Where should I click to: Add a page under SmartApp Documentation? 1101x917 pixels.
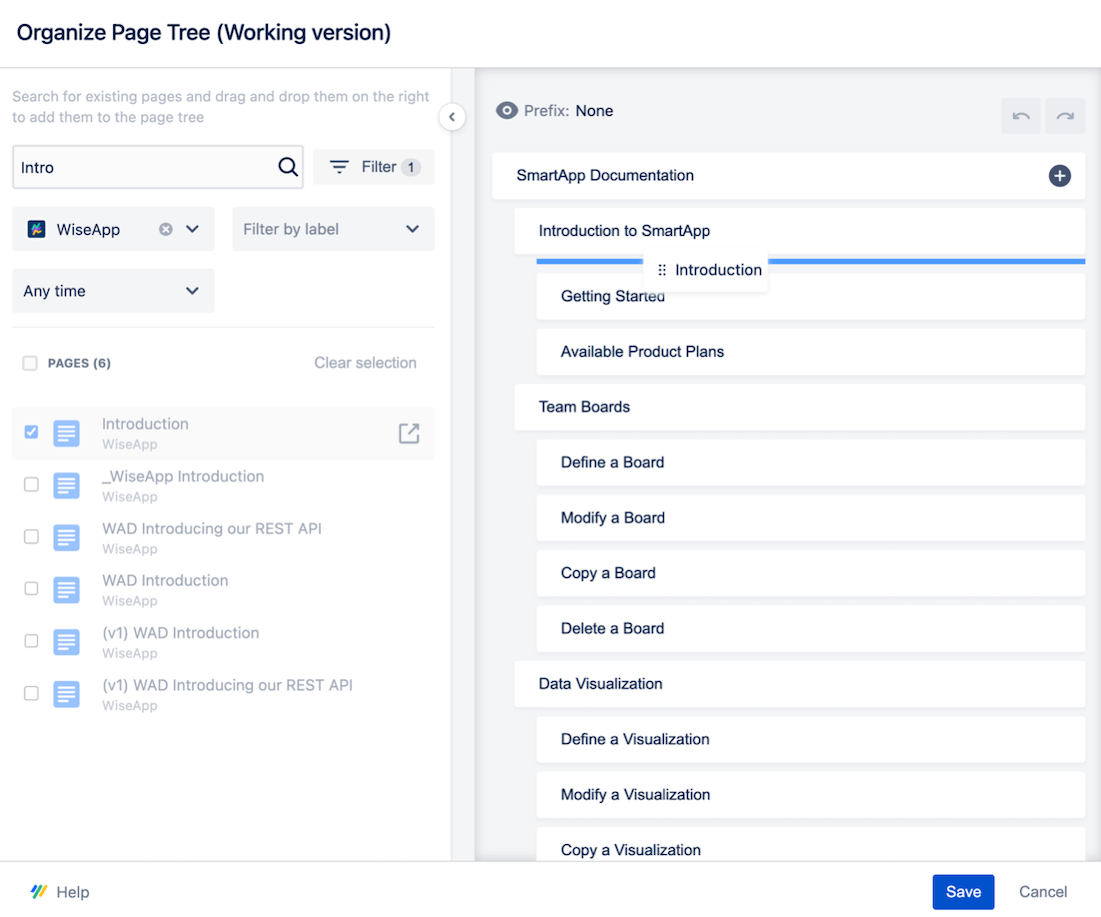click(x=1059, y=175)
